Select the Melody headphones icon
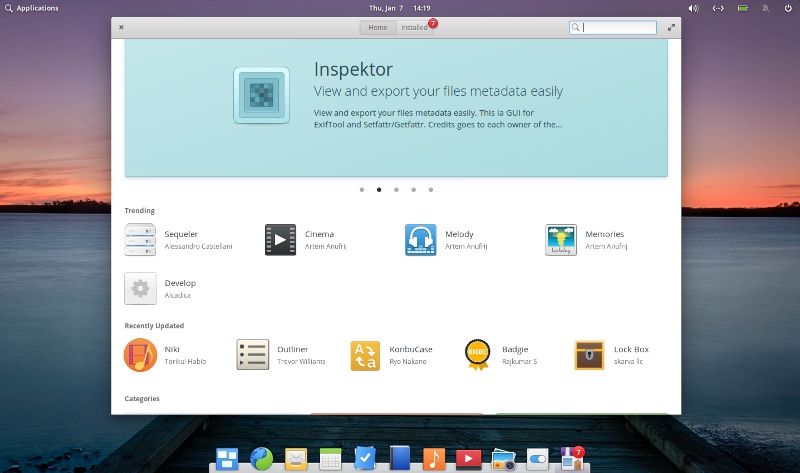 tap(420, 240)
